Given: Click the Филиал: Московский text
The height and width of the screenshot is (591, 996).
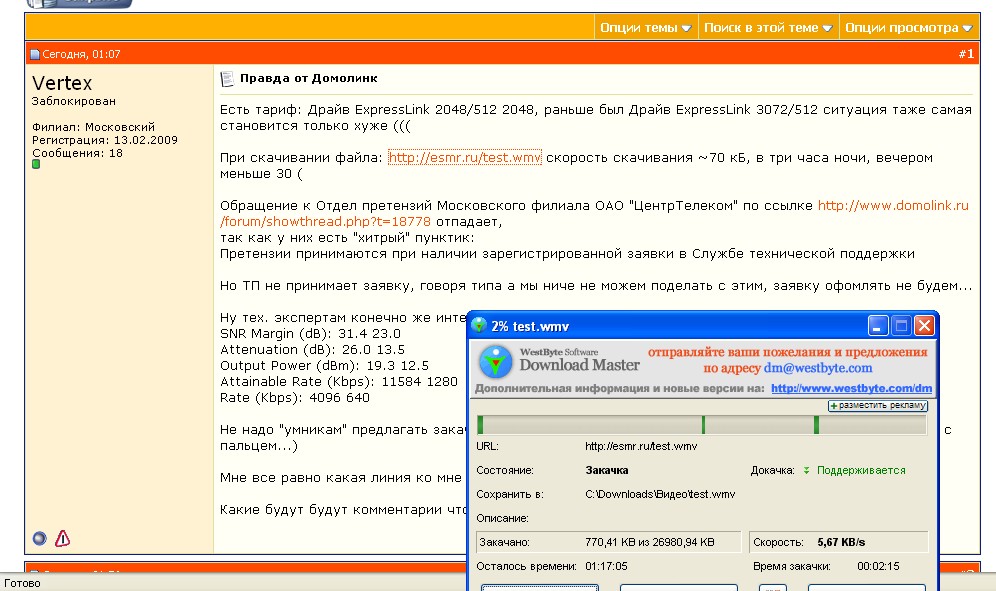Looking at the screenshot, I should coord(93,127).
